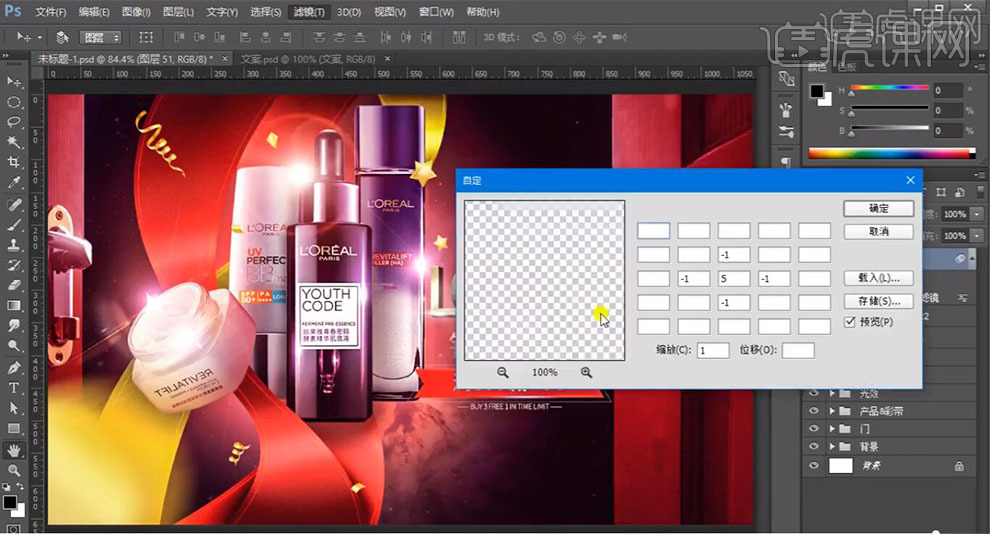Toggle visibility of the 门 layer group

click(x=814, y=429)
